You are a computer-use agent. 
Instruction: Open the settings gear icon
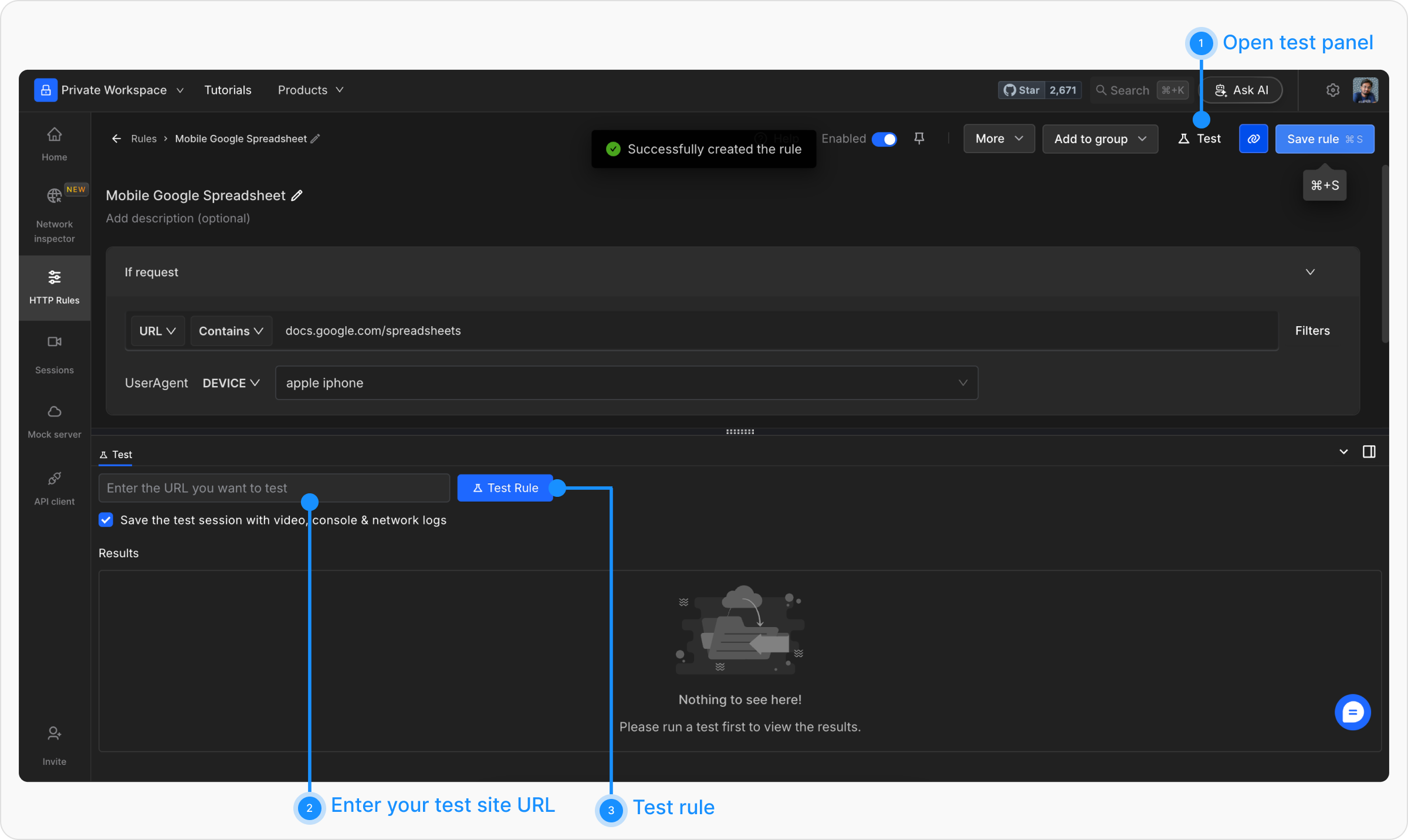tap(1333, 90)
